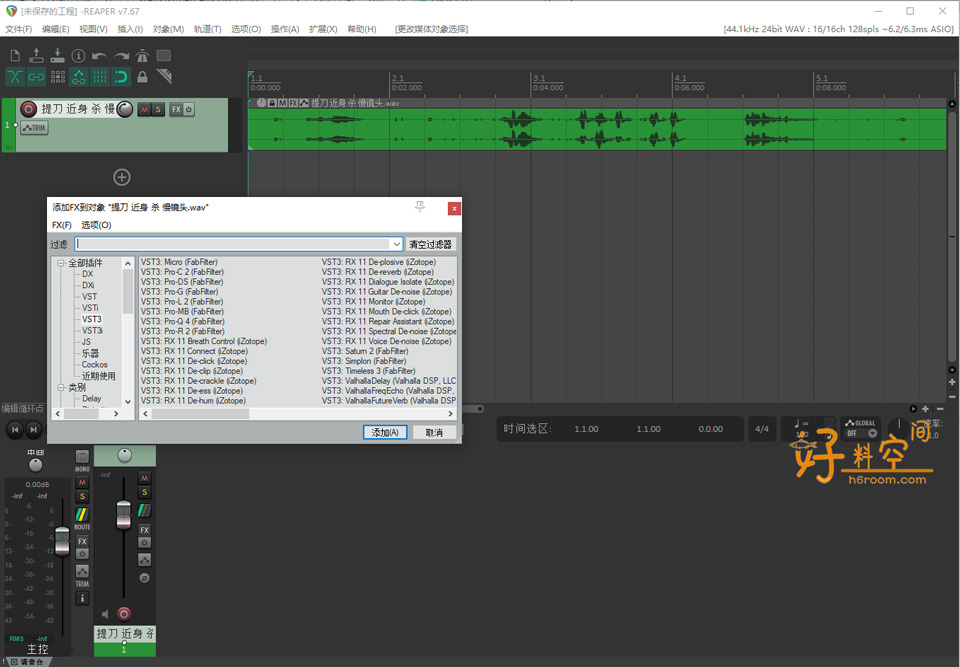
Task: Click the undo arrow in toolbar
Action: click(100, 56)
